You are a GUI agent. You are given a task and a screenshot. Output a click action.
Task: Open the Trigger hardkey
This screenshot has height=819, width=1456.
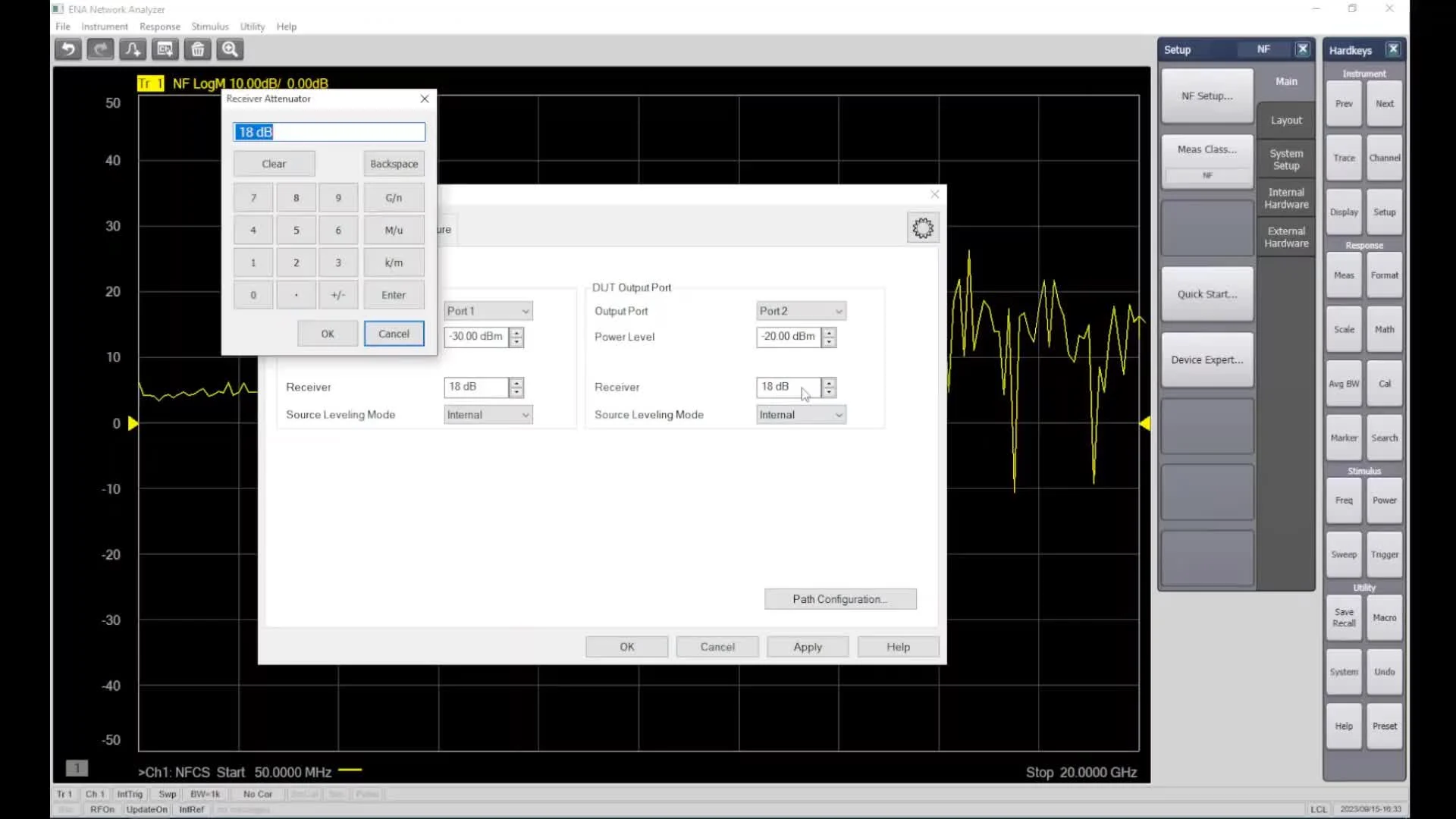coord(1385,554)
